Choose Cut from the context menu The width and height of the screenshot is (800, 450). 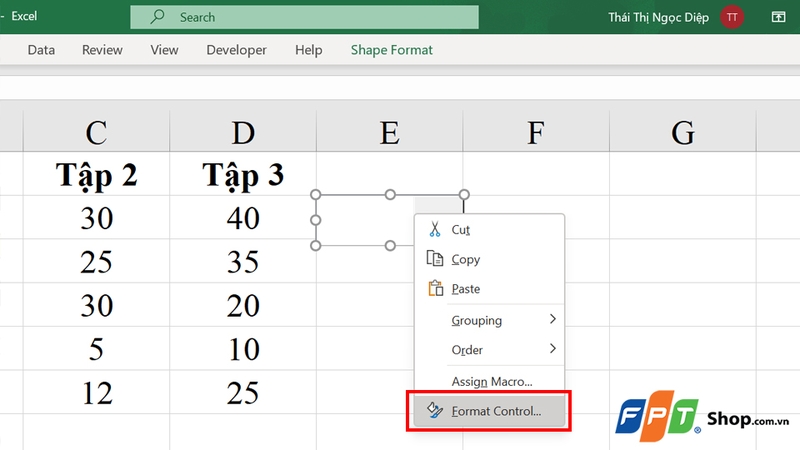(x=489, y=230)
